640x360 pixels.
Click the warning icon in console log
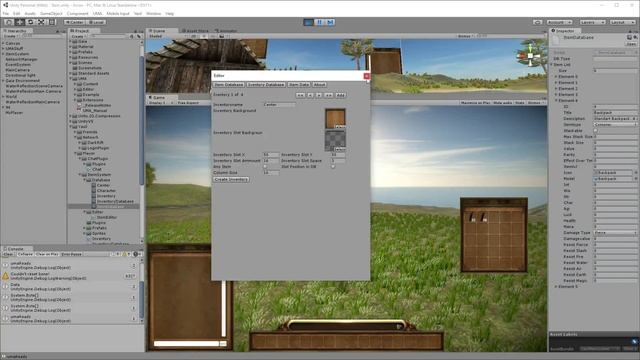pos(6,276)
